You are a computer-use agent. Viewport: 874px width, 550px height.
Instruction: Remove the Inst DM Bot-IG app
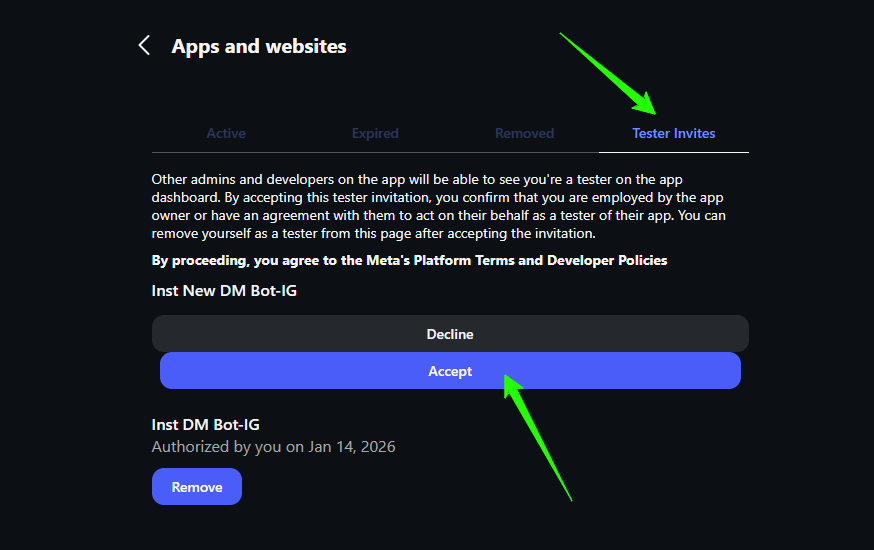(197, 487)
